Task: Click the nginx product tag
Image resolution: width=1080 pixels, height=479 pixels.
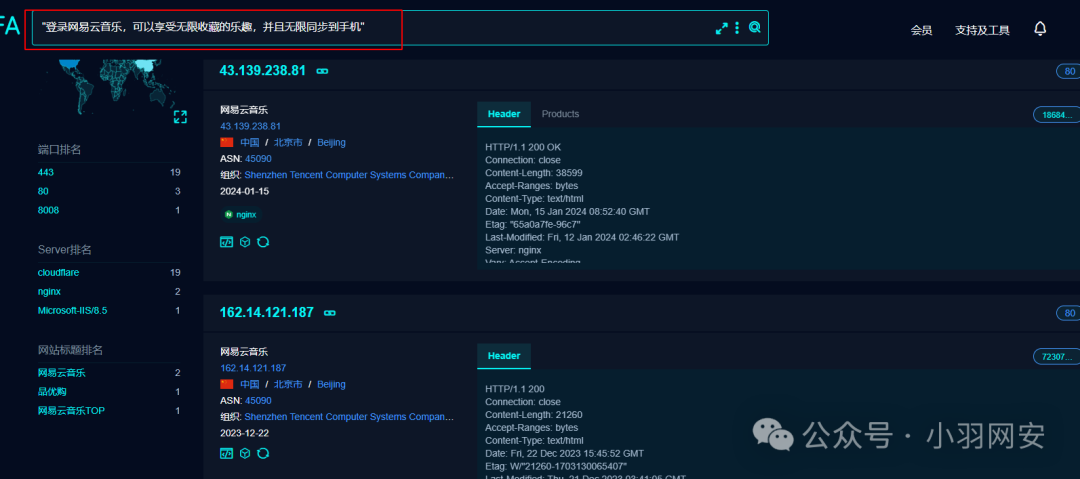Action: pos(240,214)
